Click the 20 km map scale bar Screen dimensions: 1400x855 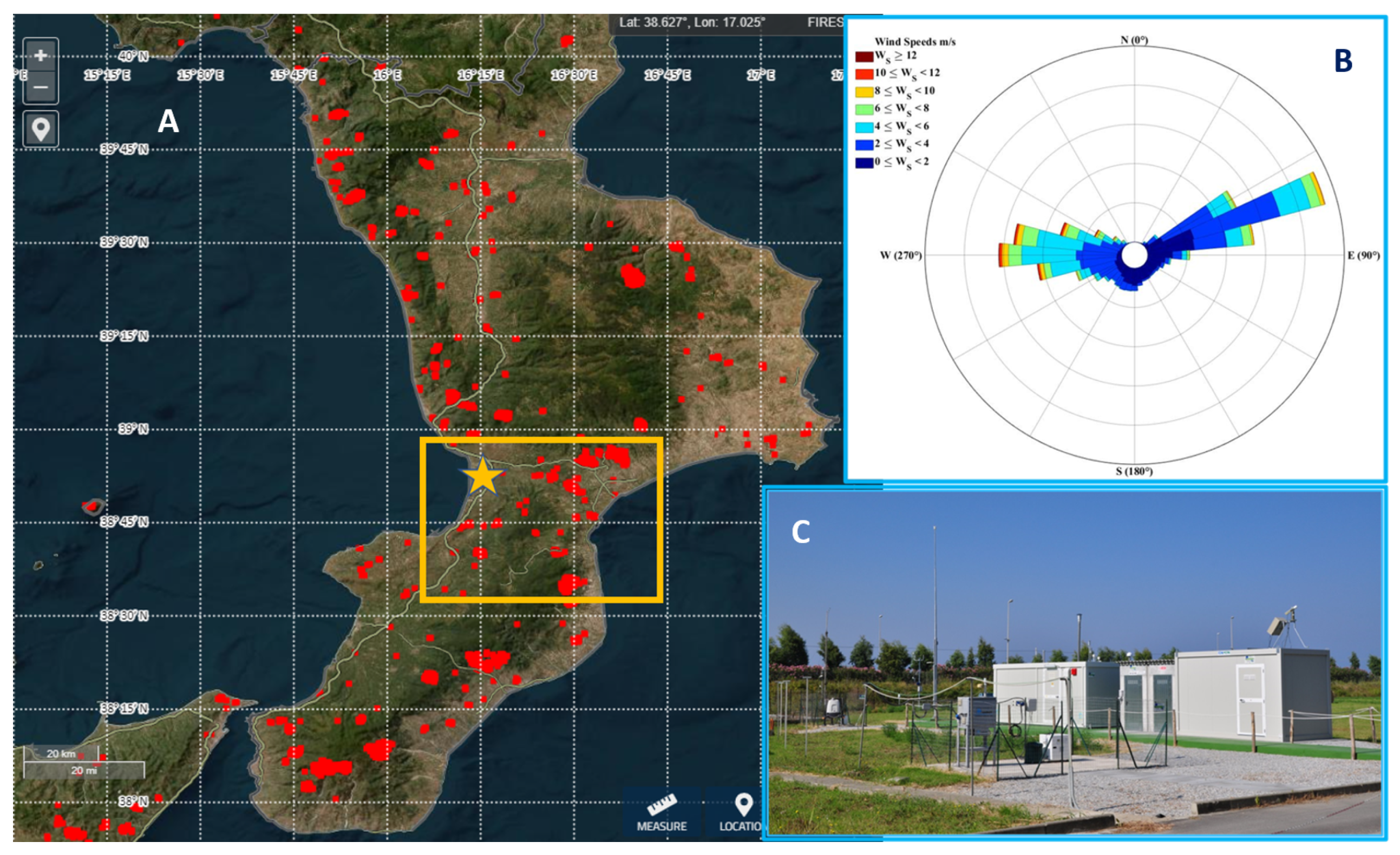click(61, 754)
